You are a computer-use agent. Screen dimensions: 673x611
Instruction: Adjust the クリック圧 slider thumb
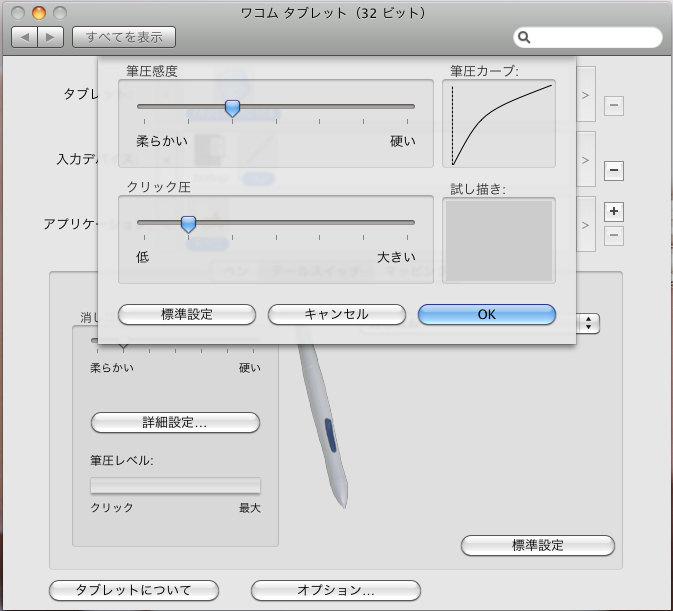pos(188,224)
